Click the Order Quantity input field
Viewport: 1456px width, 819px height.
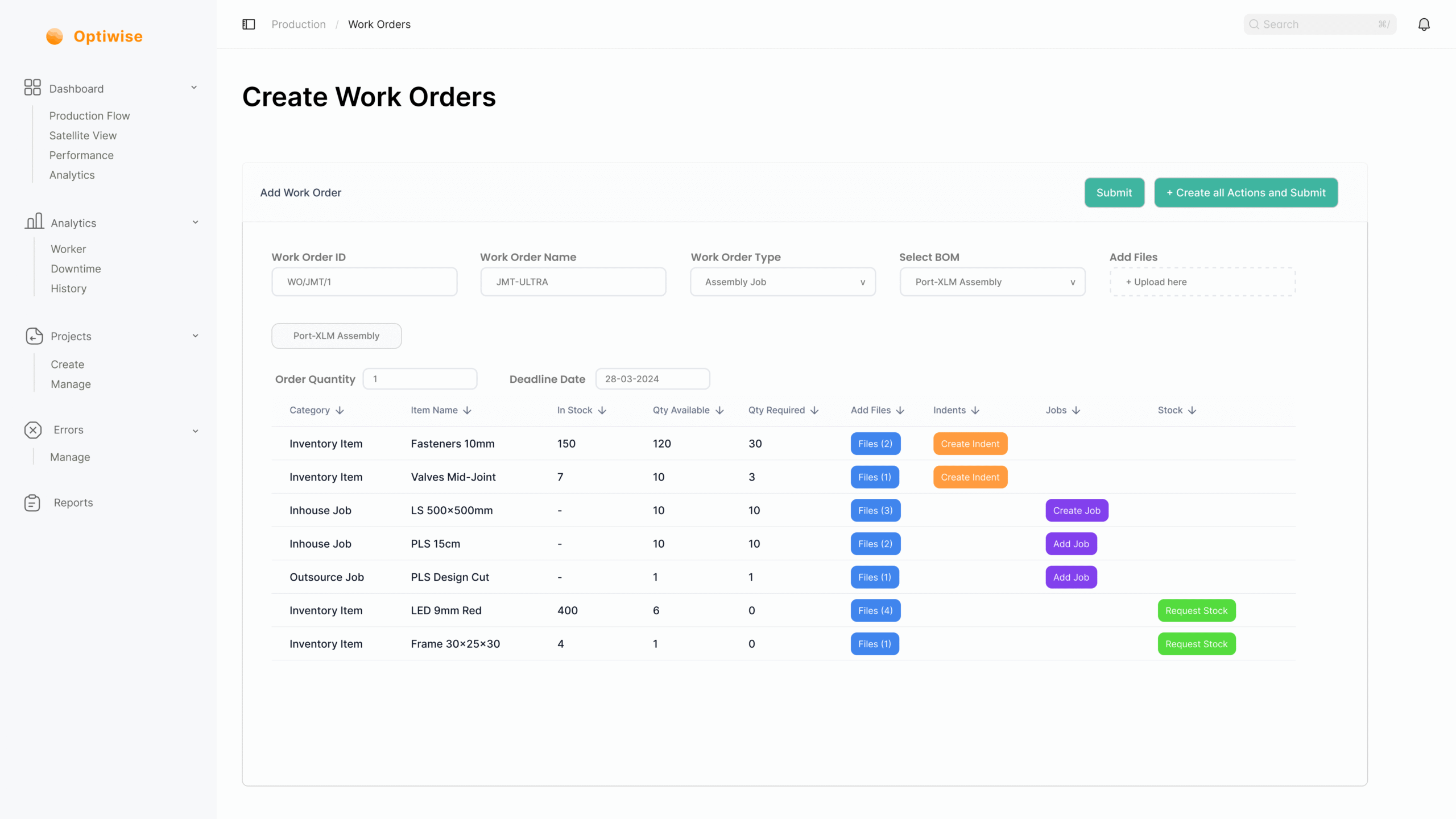(x=420, y=379)
